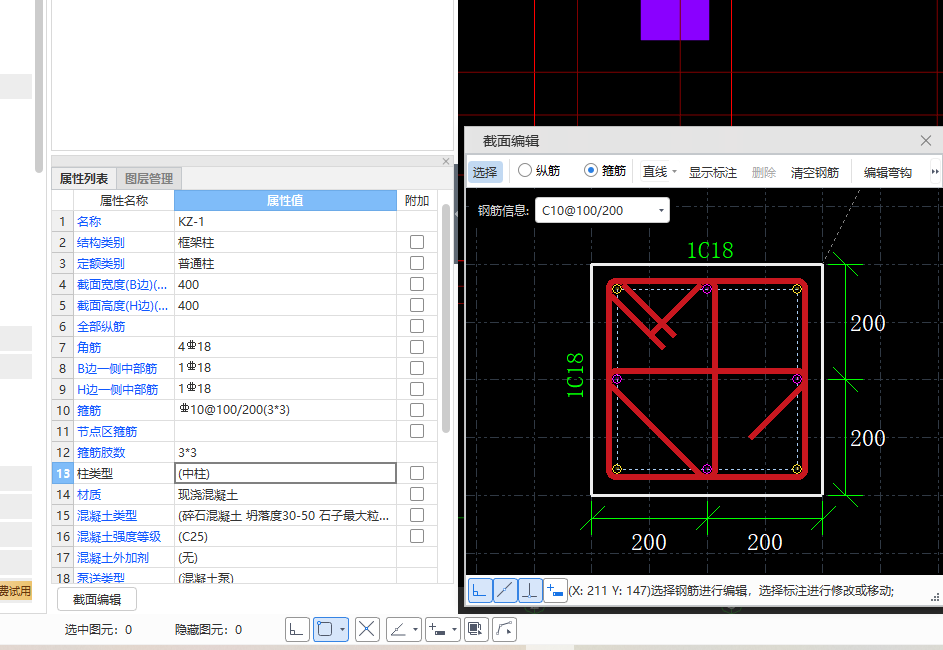Click 编辑弯钩 in section editor toolbar
943x650 pixels.
[x=888, y=173]
